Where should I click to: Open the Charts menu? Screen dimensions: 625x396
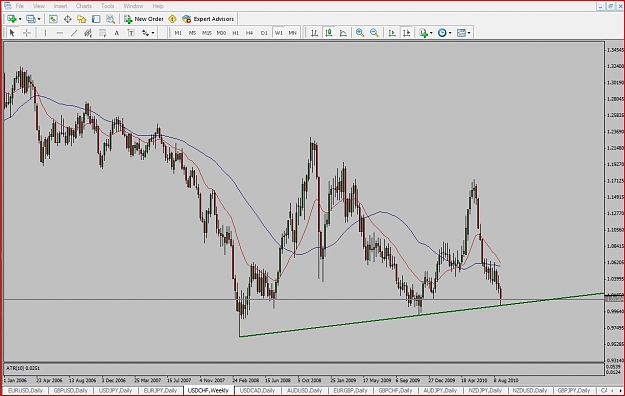(x=84, y=6)
